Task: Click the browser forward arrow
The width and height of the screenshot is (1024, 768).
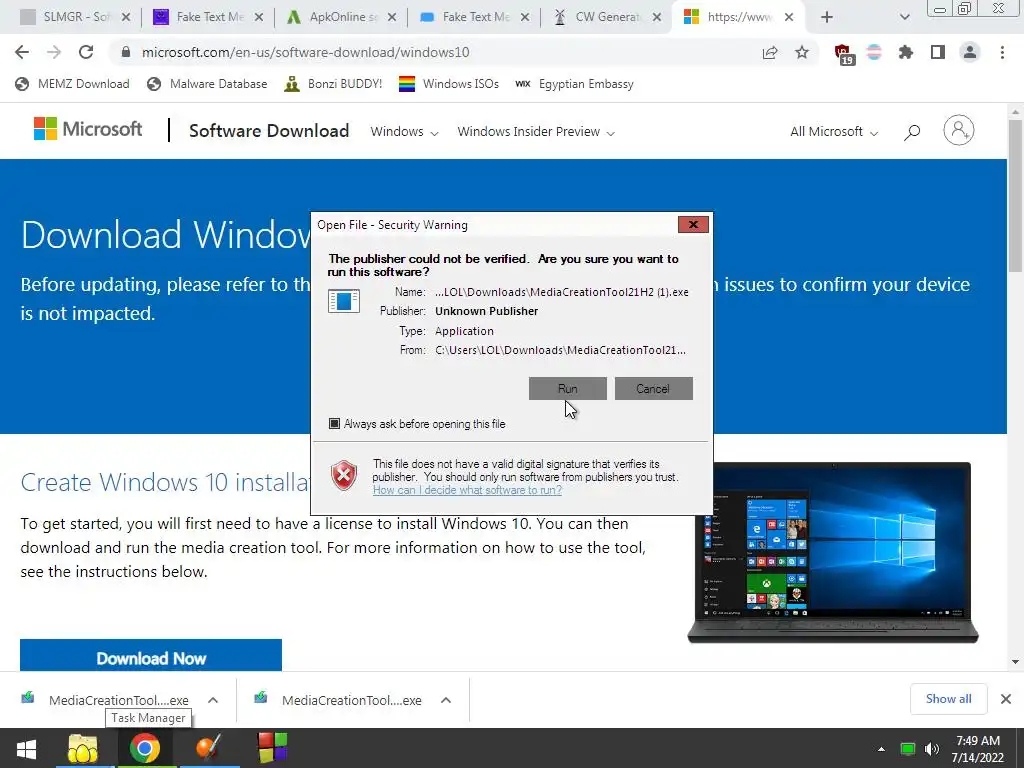Action: click(x=54, y=52)
